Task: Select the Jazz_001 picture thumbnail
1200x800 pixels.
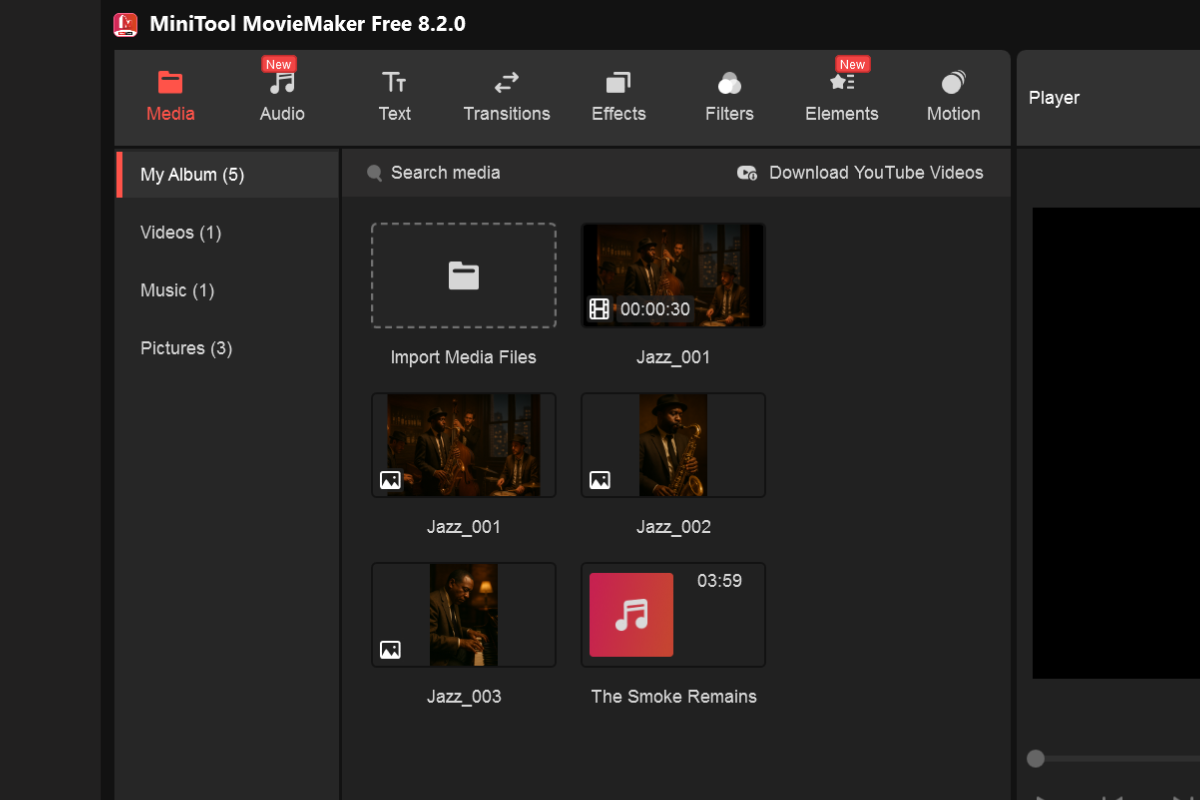Action: [x=464, y=445]
